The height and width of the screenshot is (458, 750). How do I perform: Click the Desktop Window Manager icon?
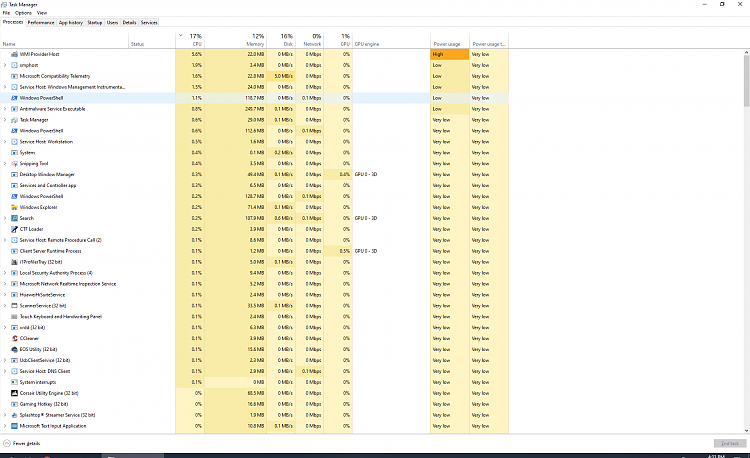[14, 174]
